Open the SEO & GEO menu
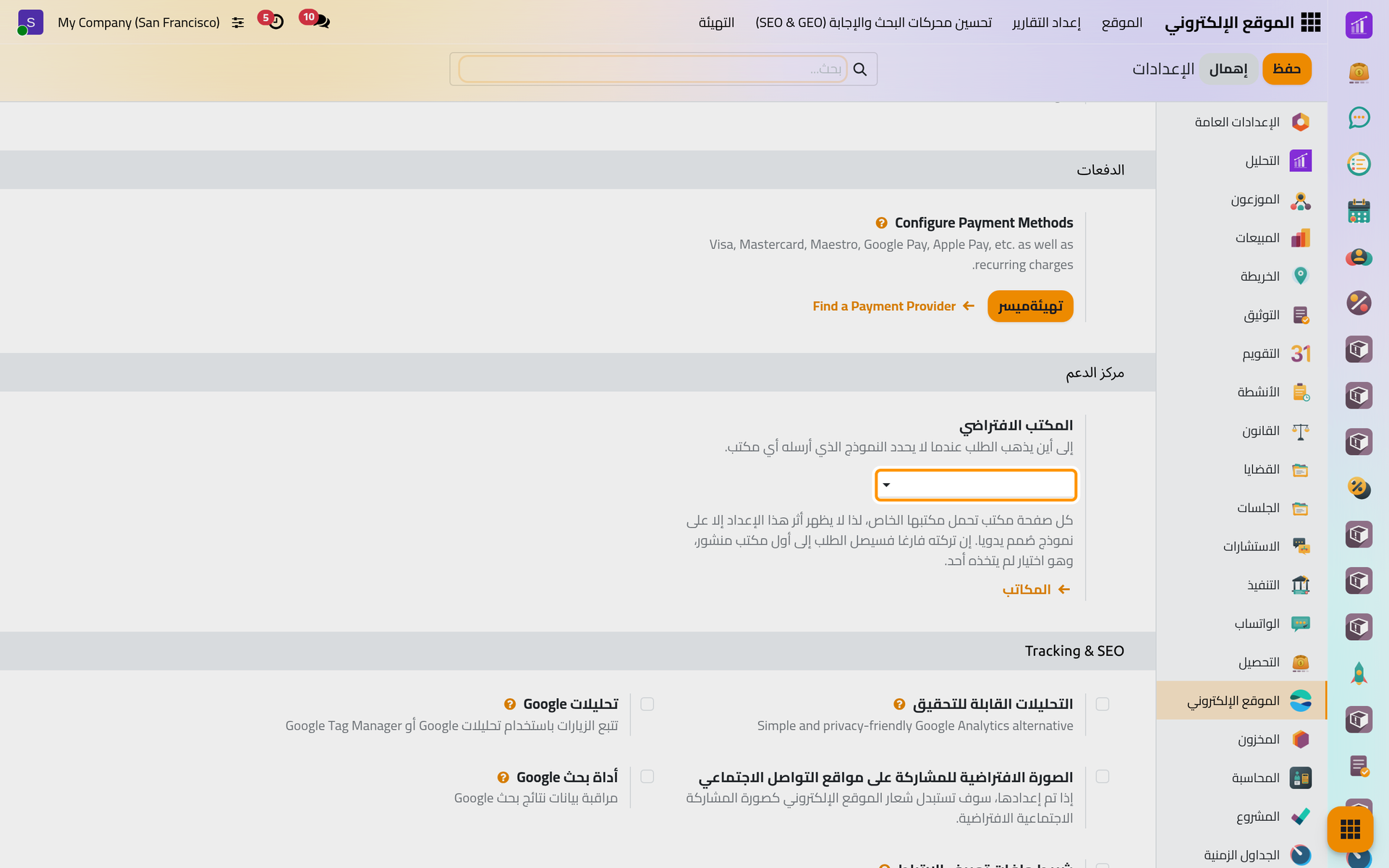Screen dimensions: 1389x868 click(873, 22)
